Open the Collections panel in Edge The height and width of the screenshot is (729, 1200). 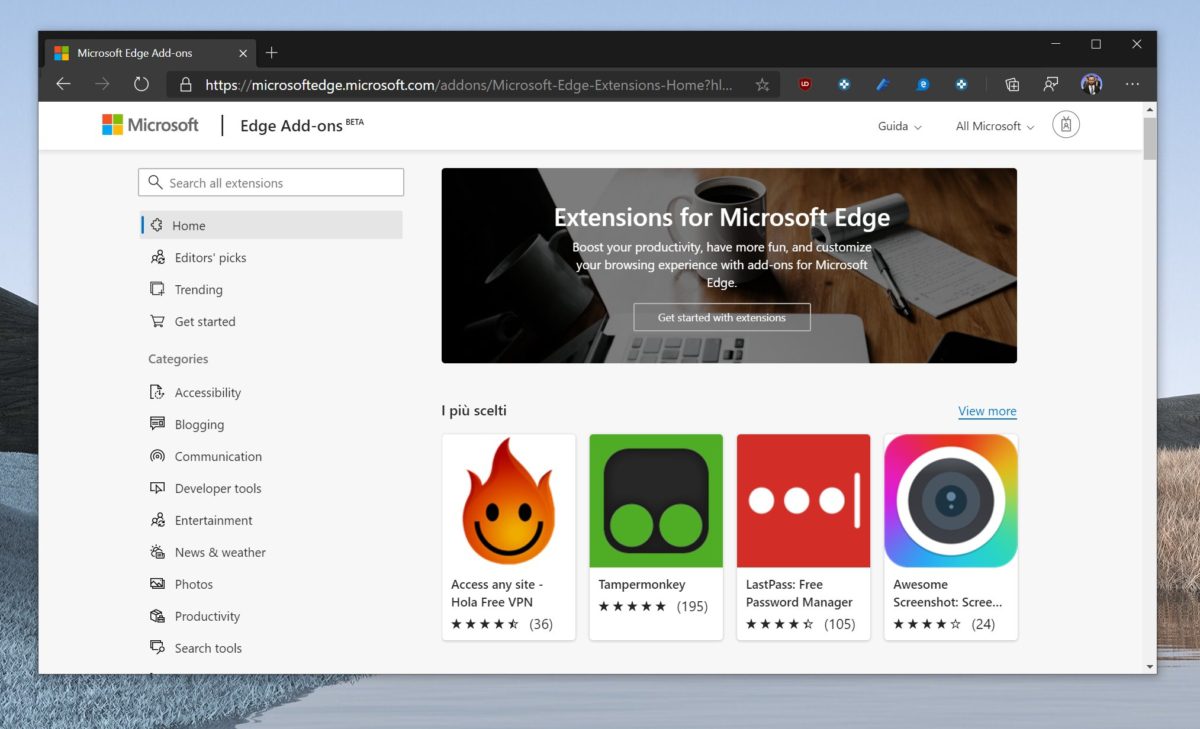pyautogui.click(x=1011, y=84)
